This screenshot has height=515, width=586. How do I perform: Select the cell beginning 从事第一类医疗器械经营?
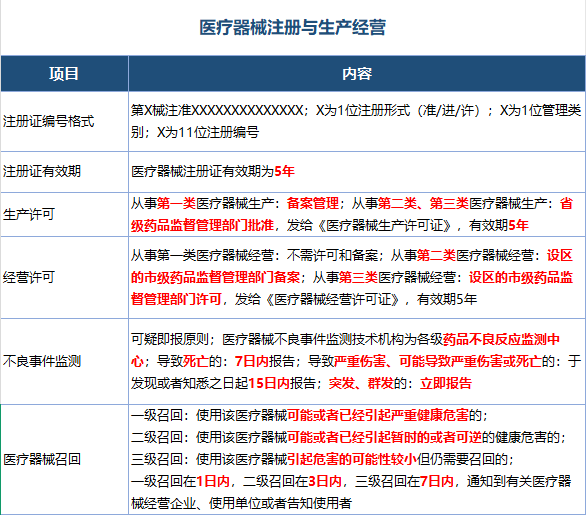[357, 277]
